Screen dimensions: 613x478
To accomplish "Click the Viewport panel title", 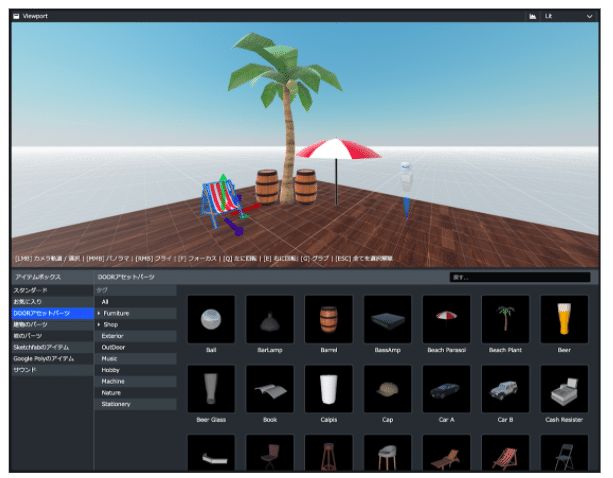I will click(35, 16).
